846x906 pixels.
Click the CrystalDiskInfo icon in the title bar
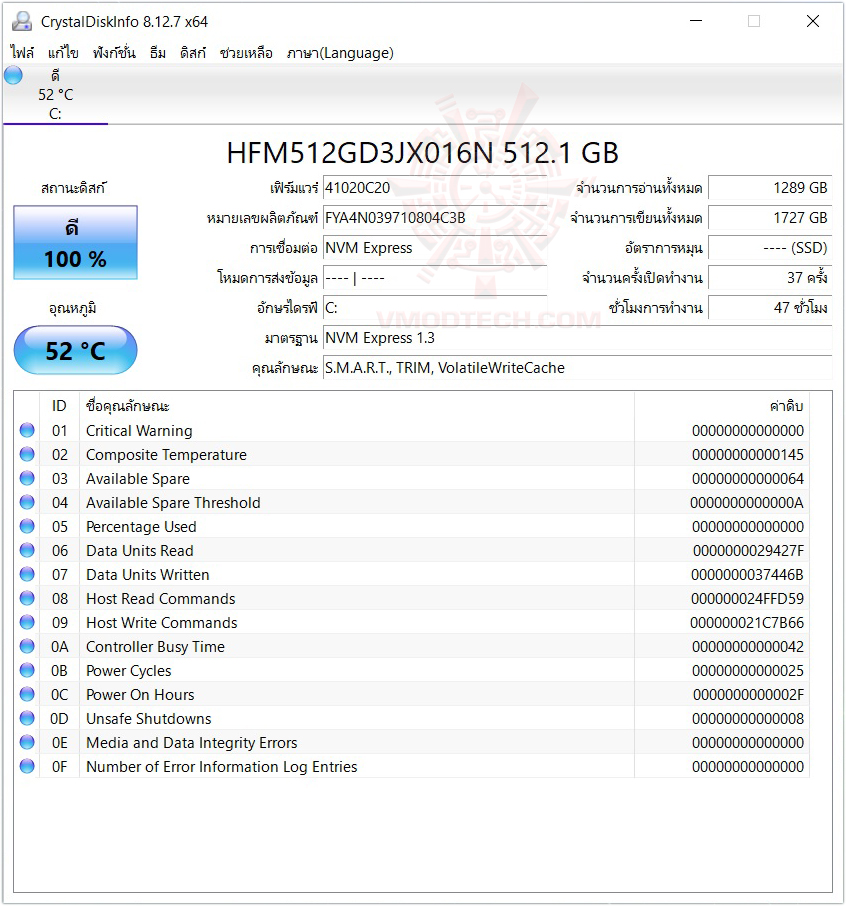coord(23,20)
